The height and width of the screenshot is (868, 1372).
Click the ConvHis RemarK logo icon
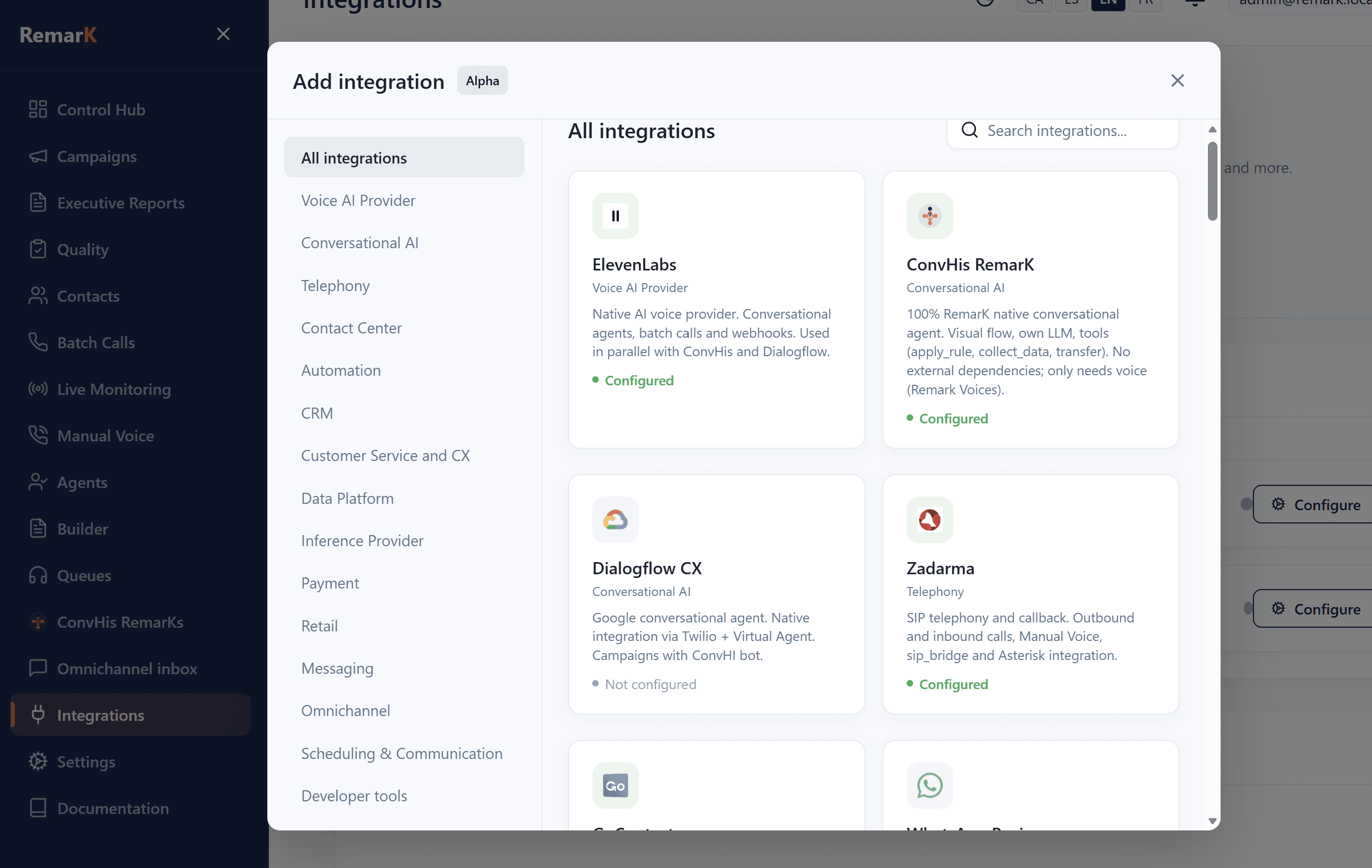(x=929, y=216)
